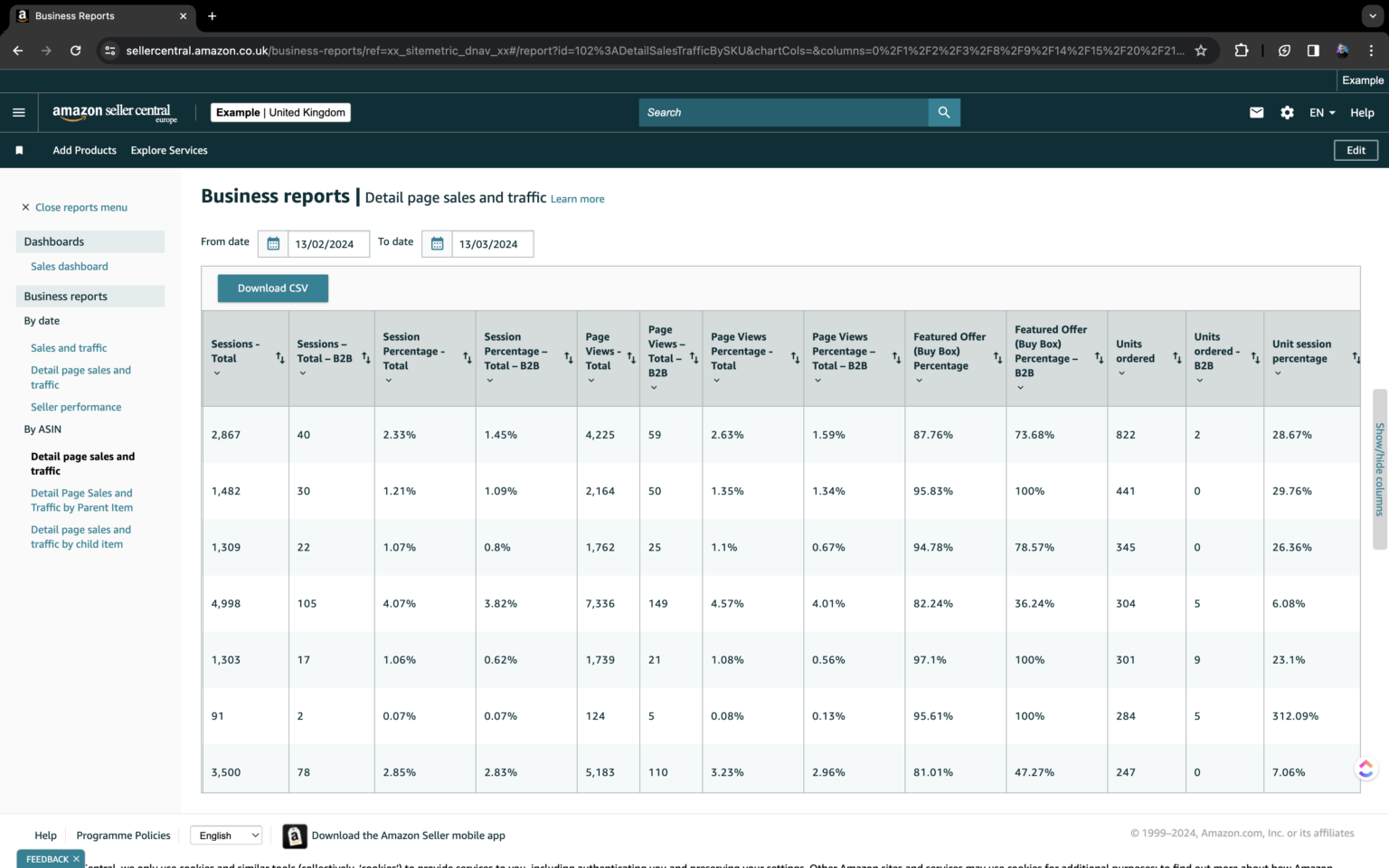Open the From date calendar picker
Viewport: 1389px width, 868px height.
[272, 243]
